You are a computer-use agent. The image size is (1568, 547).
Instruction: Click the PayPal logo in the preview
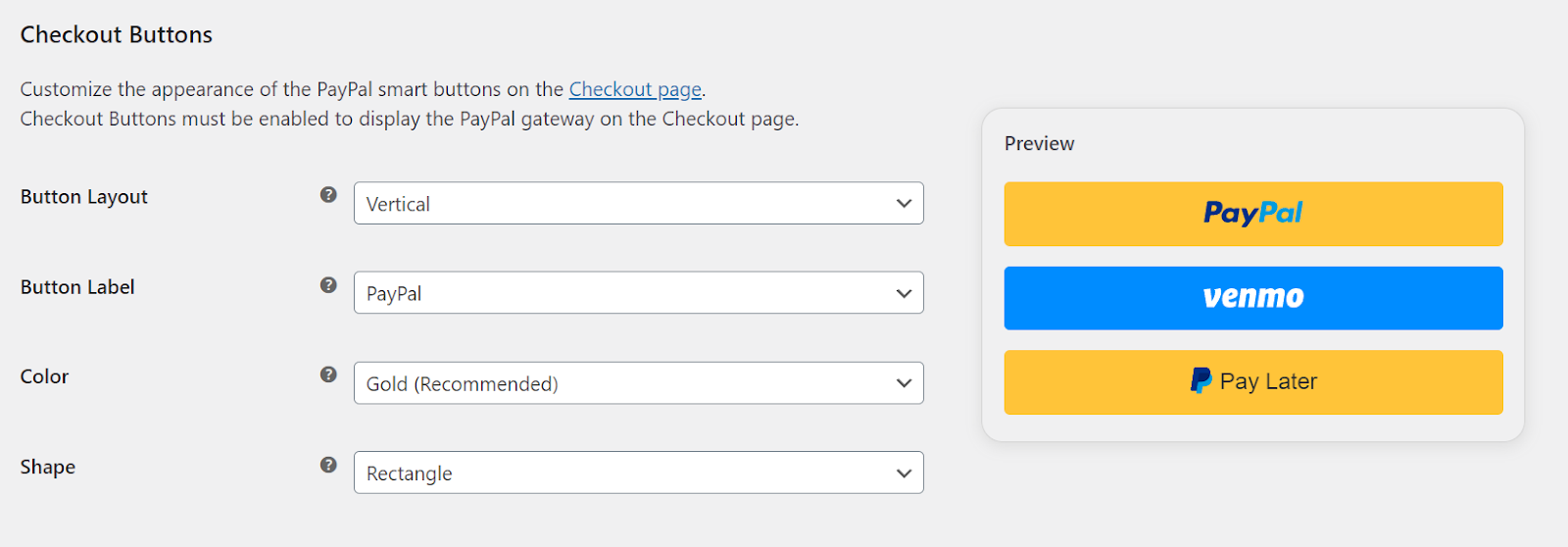click(1253, 213)
